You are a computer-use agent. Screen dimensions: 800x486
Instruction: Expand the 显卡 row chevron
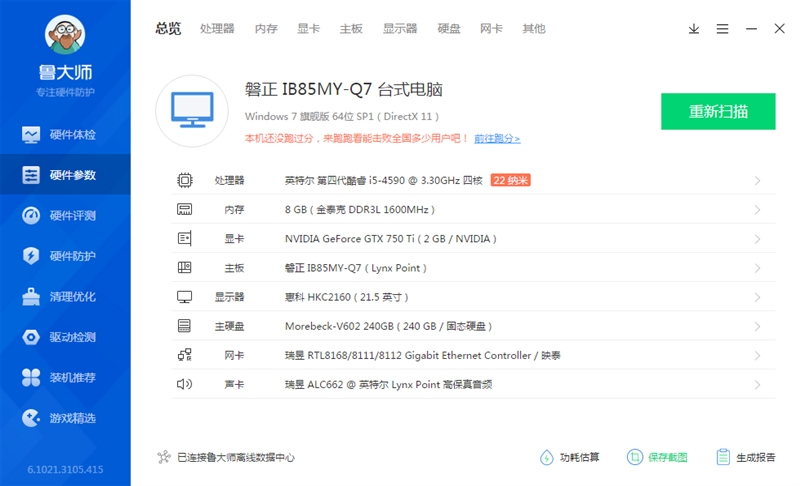[x=757, y=239]
